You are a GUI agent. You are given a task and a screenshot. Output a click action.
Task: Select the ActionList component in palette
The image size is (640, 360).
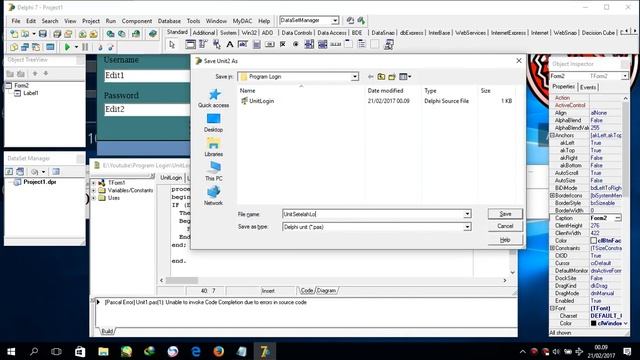389,44
